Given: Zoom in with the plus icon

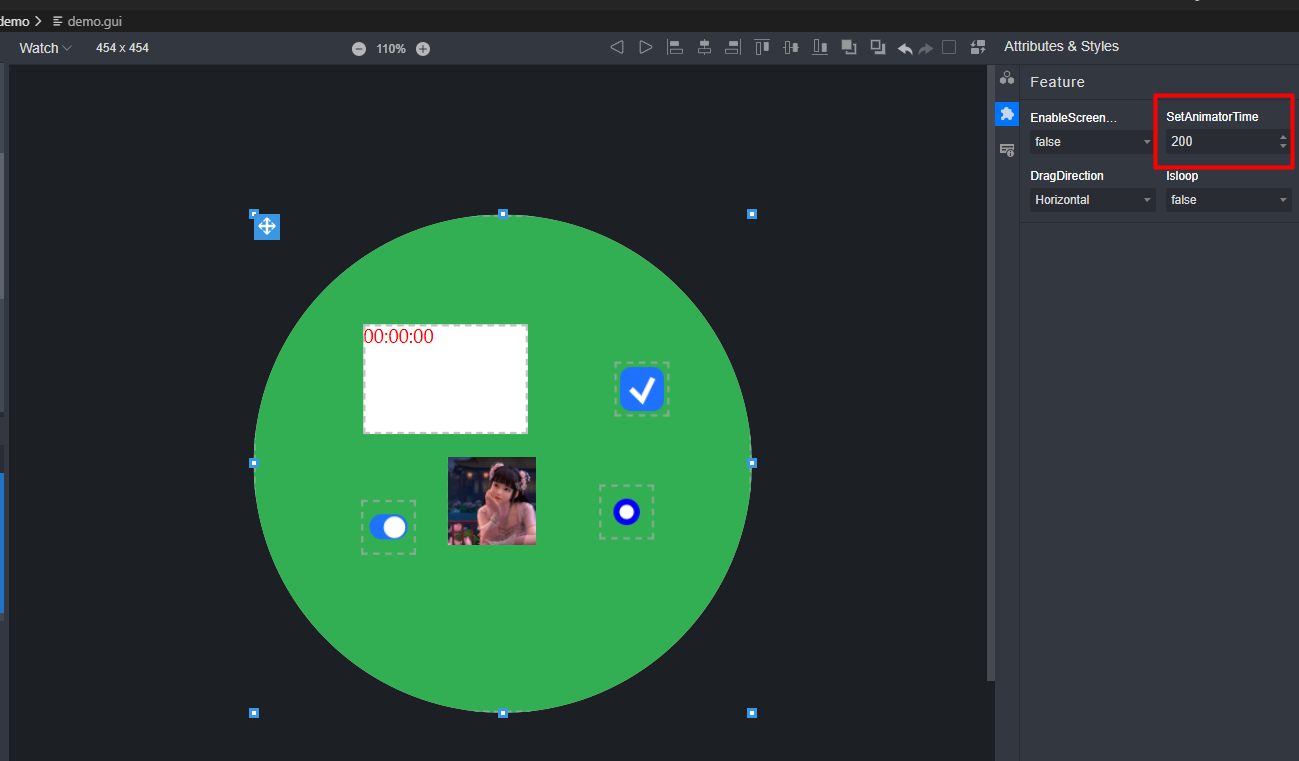Looking at the screenshot, I should tap(423, 49).
